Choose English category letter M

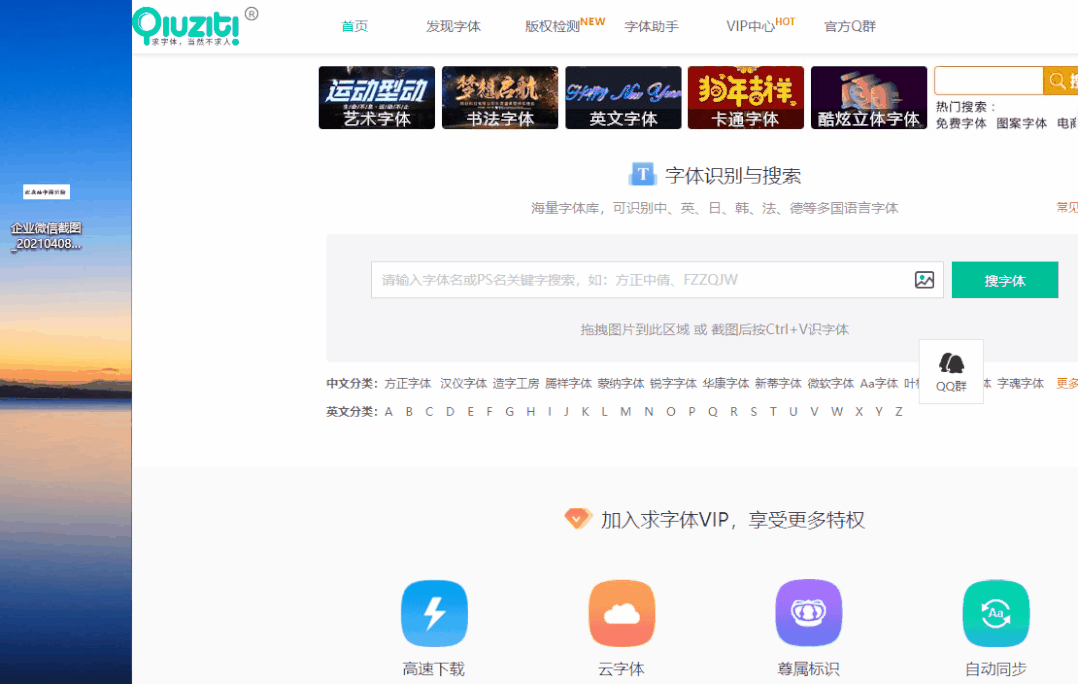tap(626, 412)
